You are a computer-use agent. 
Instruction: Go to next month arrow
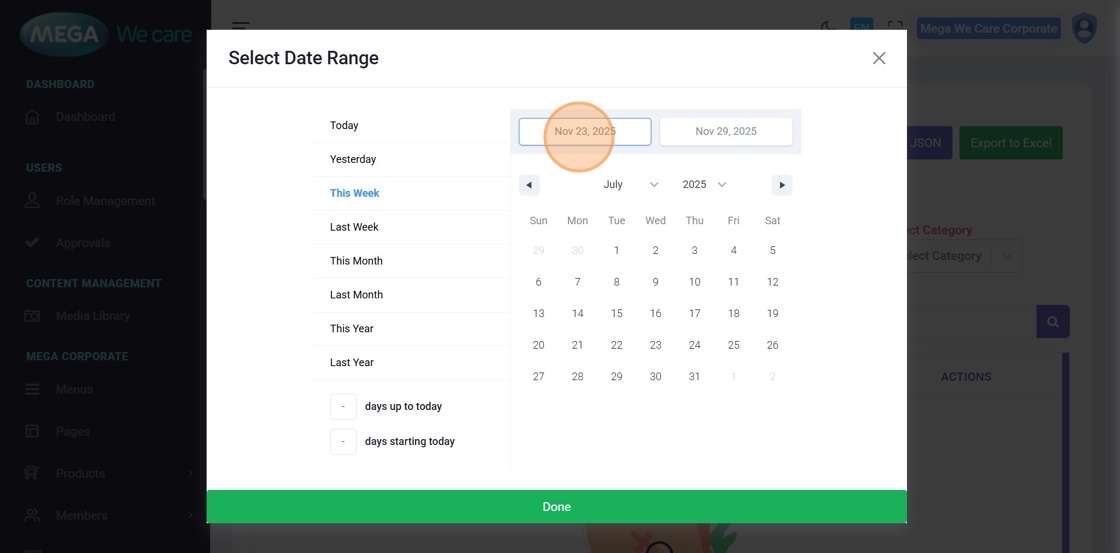782,185
